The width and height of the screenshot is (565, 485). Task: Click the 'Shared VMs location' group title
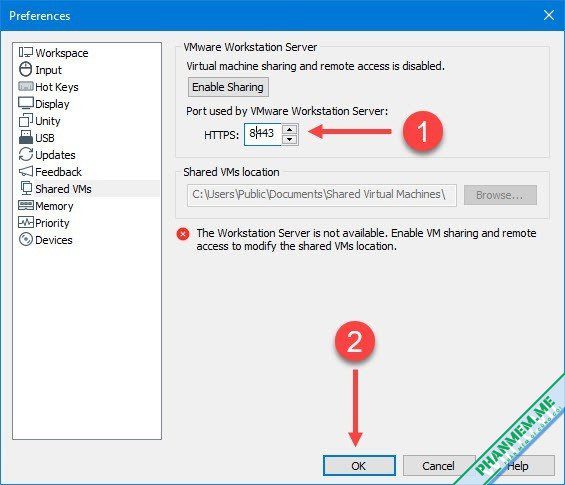(231, 172)
